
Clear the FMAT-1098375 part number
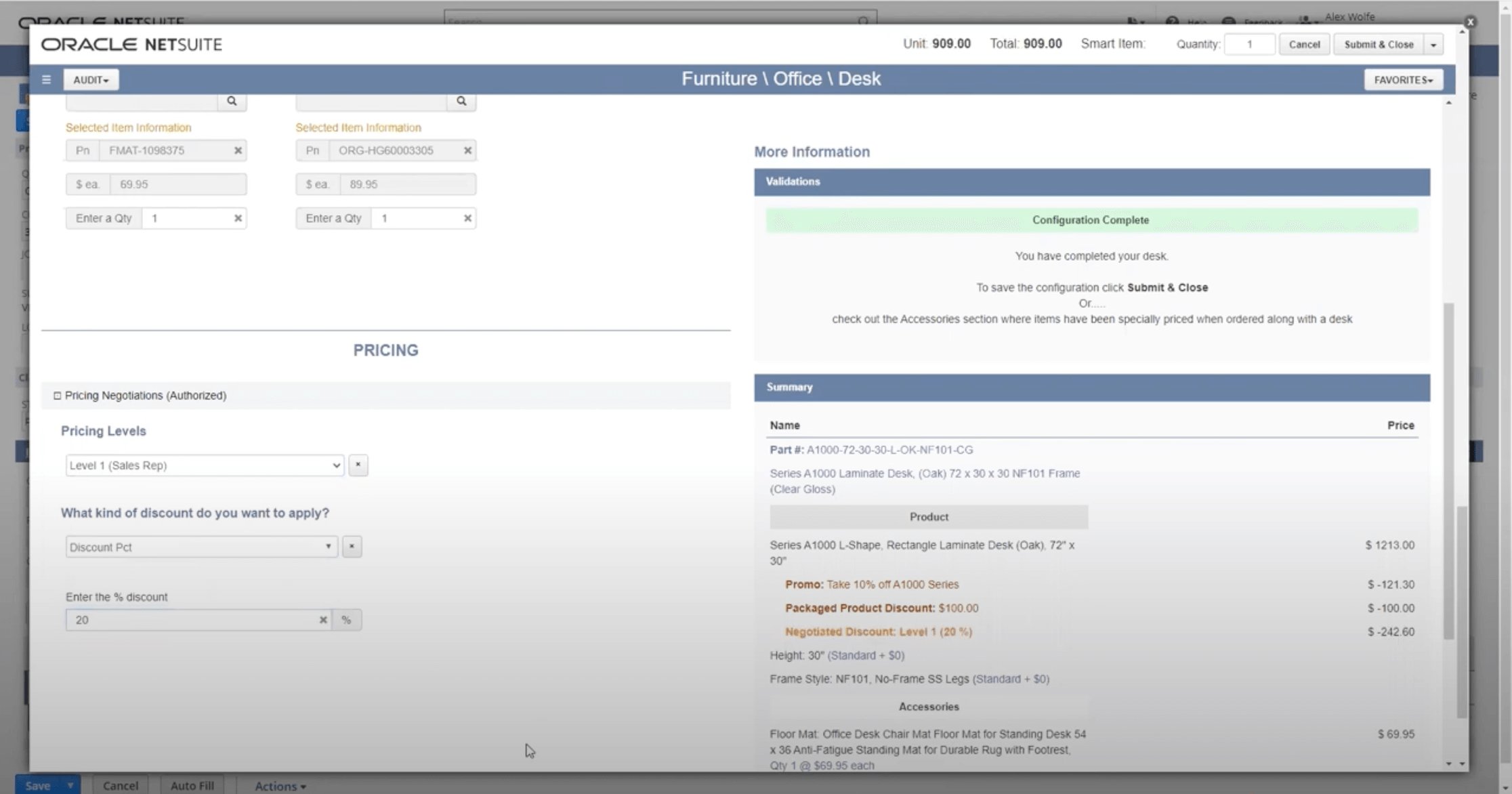click(238, 150)
